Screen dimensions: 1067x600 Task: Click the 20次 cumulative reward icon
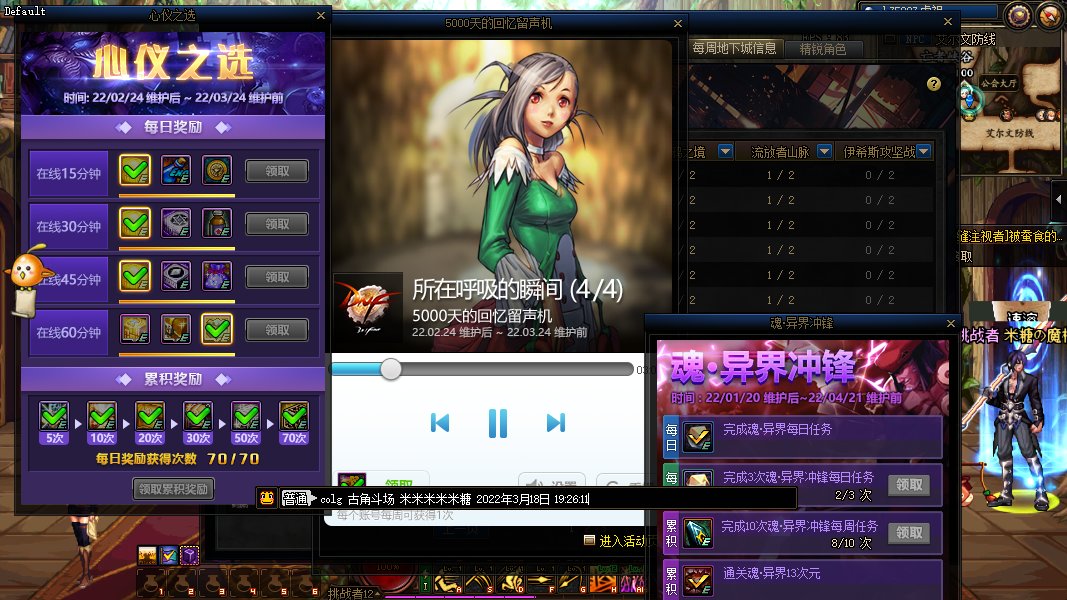pyautogui.click(x=150, y=416)
